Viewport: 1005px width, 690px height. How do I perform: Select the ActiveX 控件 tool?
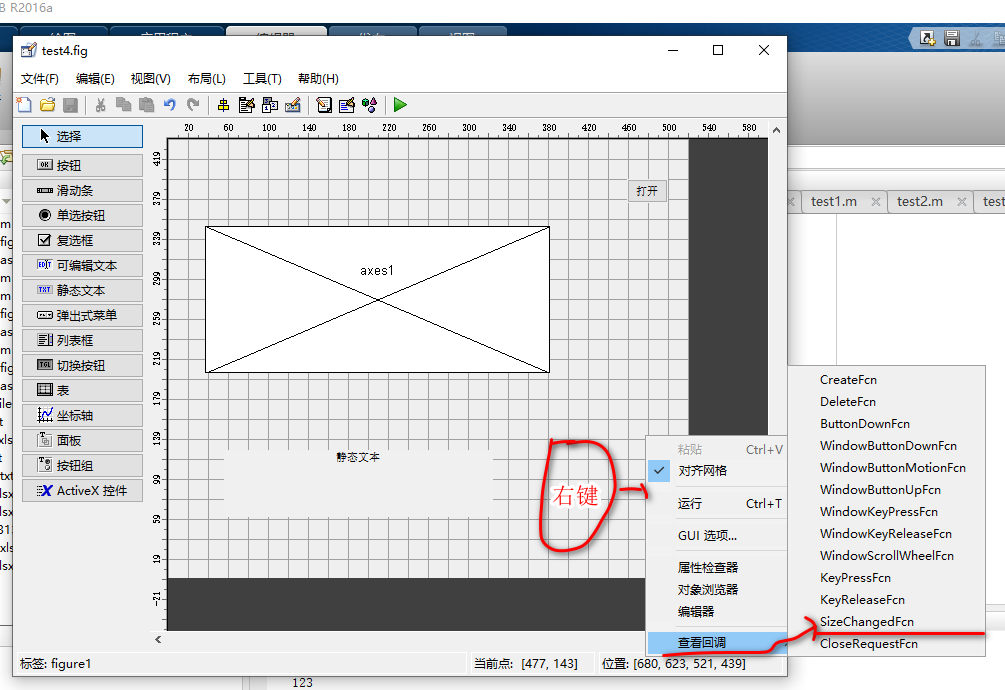point(82,489)
